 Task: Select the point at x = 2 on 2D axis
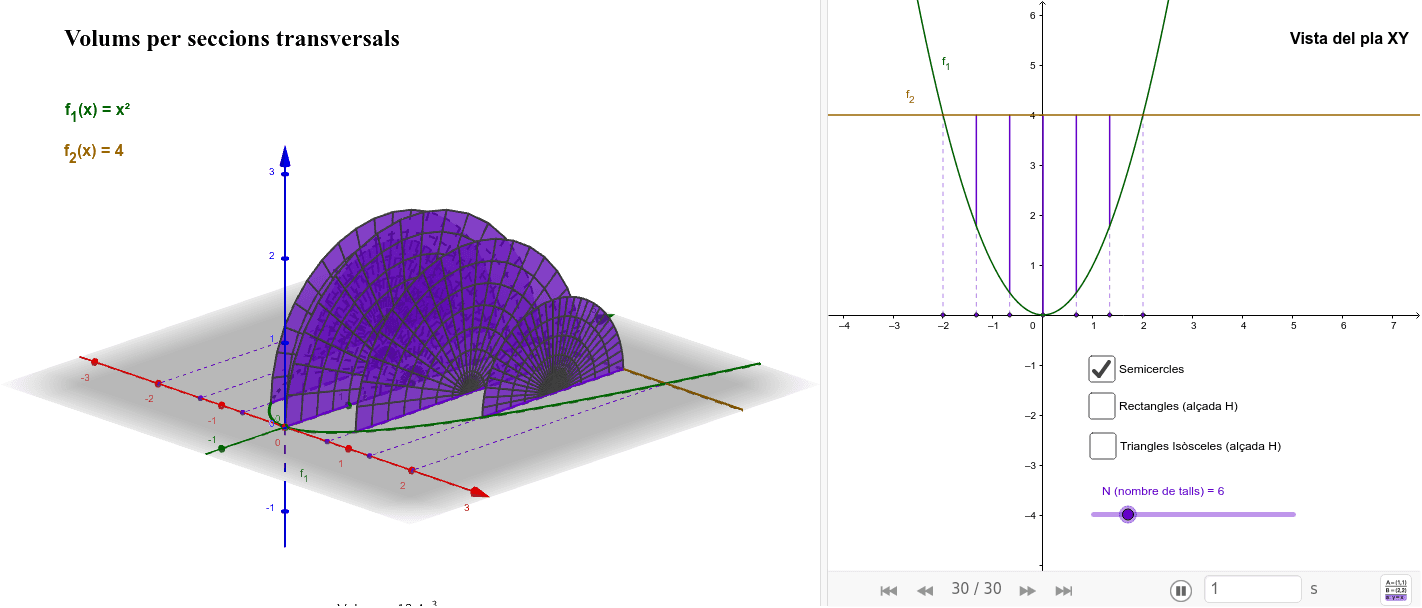click(1143, 315)
